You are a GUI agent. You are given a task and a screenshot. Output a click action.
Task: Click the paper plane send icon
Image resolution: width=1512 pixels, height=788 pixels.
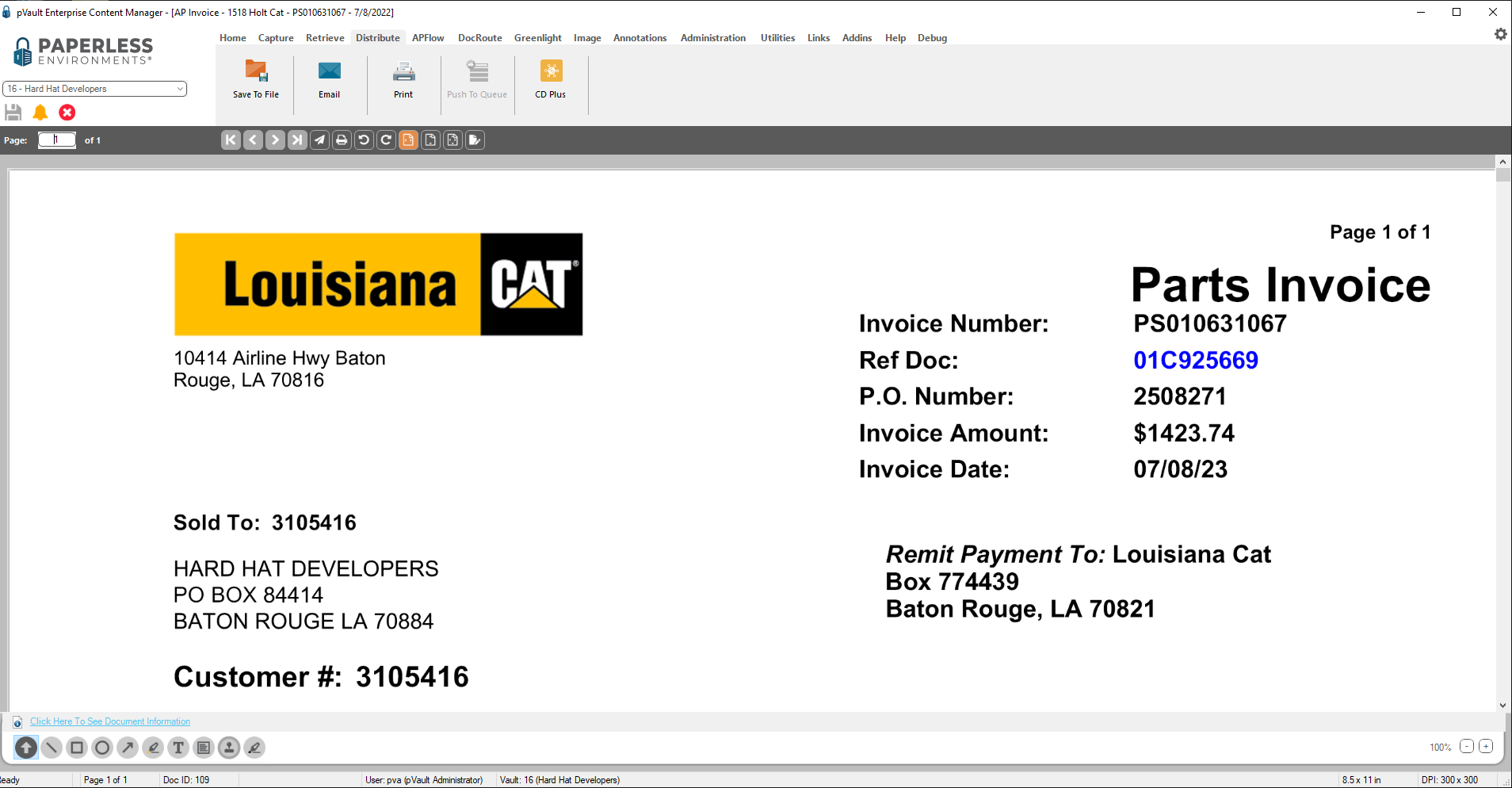click(319, 140)
